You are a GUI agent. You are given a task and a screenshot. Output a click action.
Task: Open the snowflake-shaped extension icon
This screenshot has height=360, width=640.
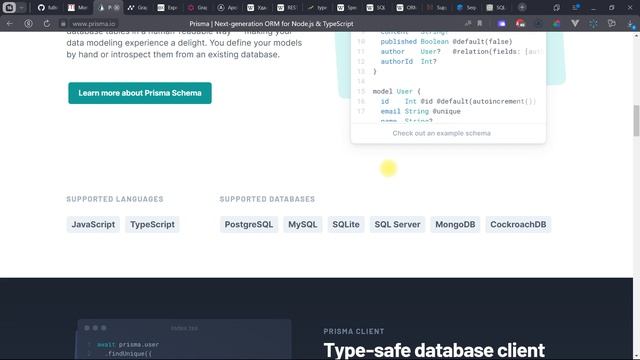click(x=593, y=24)
